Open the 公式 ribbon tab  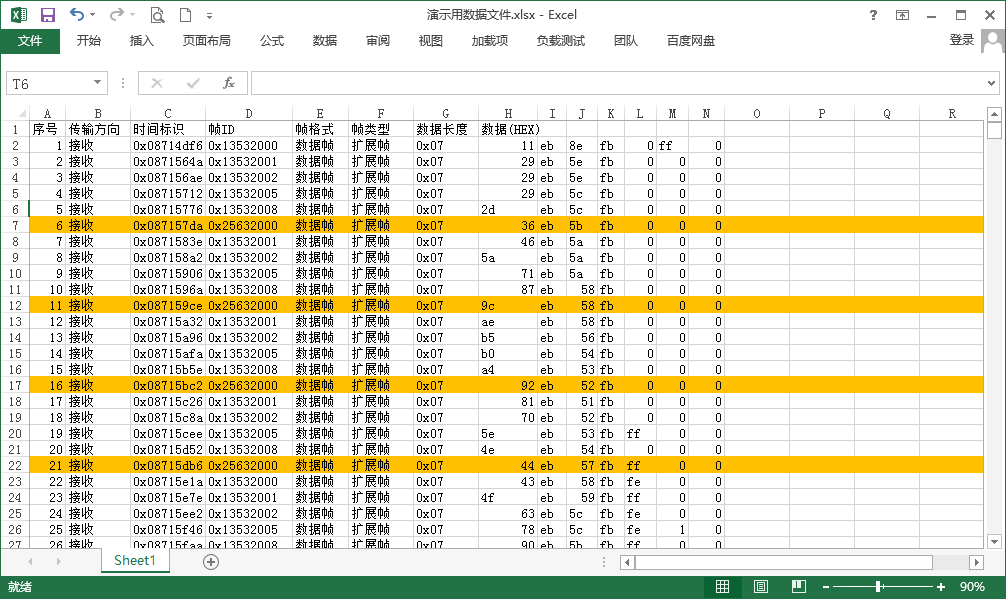(272, 41)
